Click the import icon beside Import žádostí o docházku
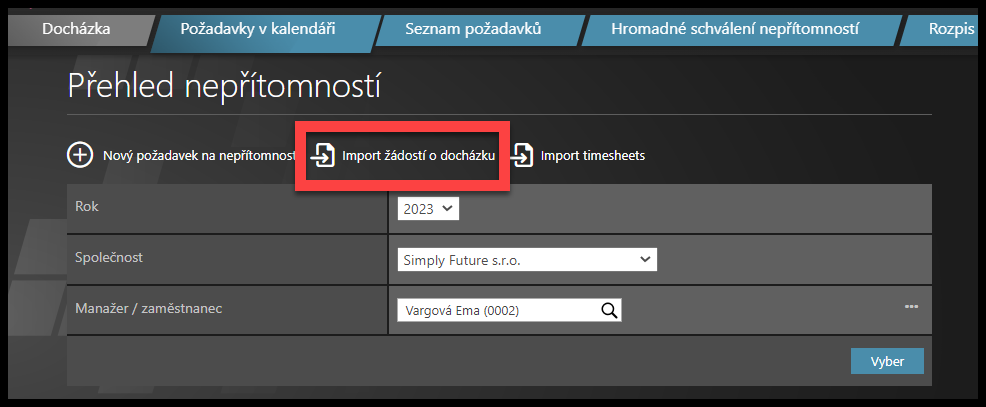The height and width of the screenshot is (407, 986). tap(322, 156)
